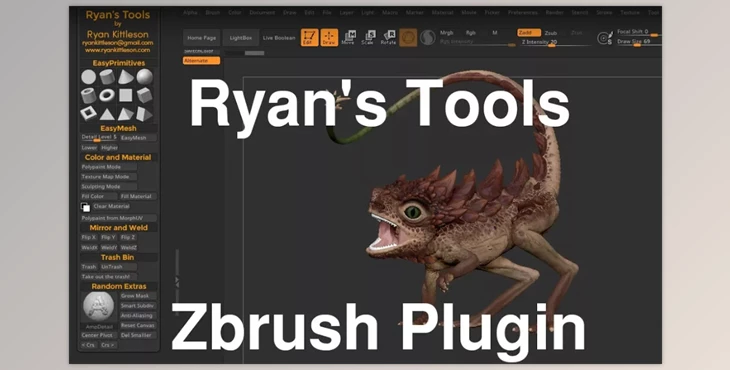730x370 pixels.
Task: Click Flip Y button
Action: [108, 238]
